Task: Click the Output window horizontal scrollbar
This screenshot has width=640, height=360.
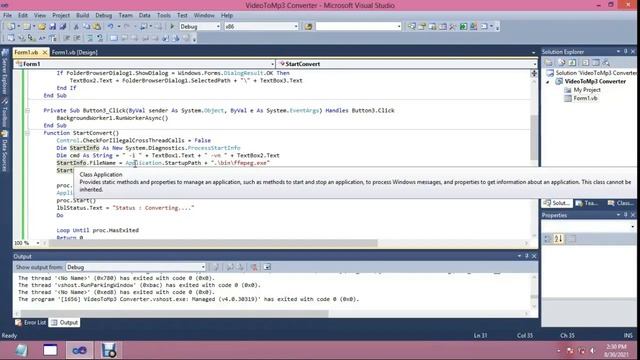Action: click(175, 313)
